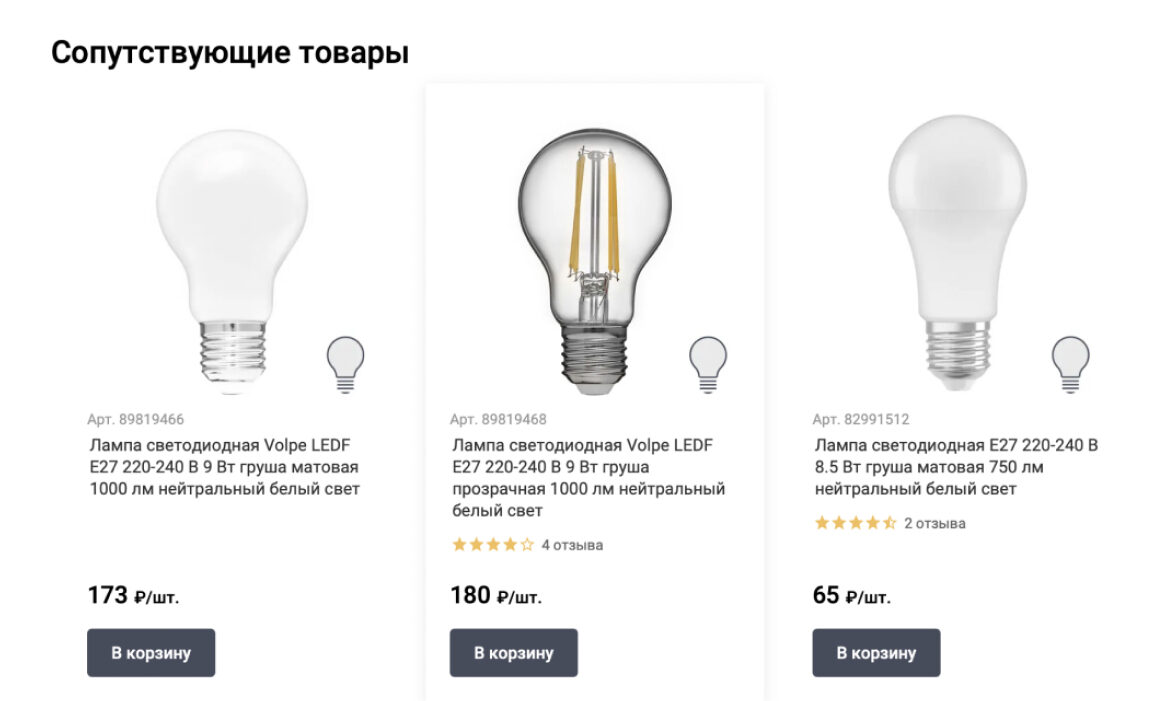Click article number 82991512
Image resolution: width=1150 pixels, height=701 pixels.
click(861, 419)
